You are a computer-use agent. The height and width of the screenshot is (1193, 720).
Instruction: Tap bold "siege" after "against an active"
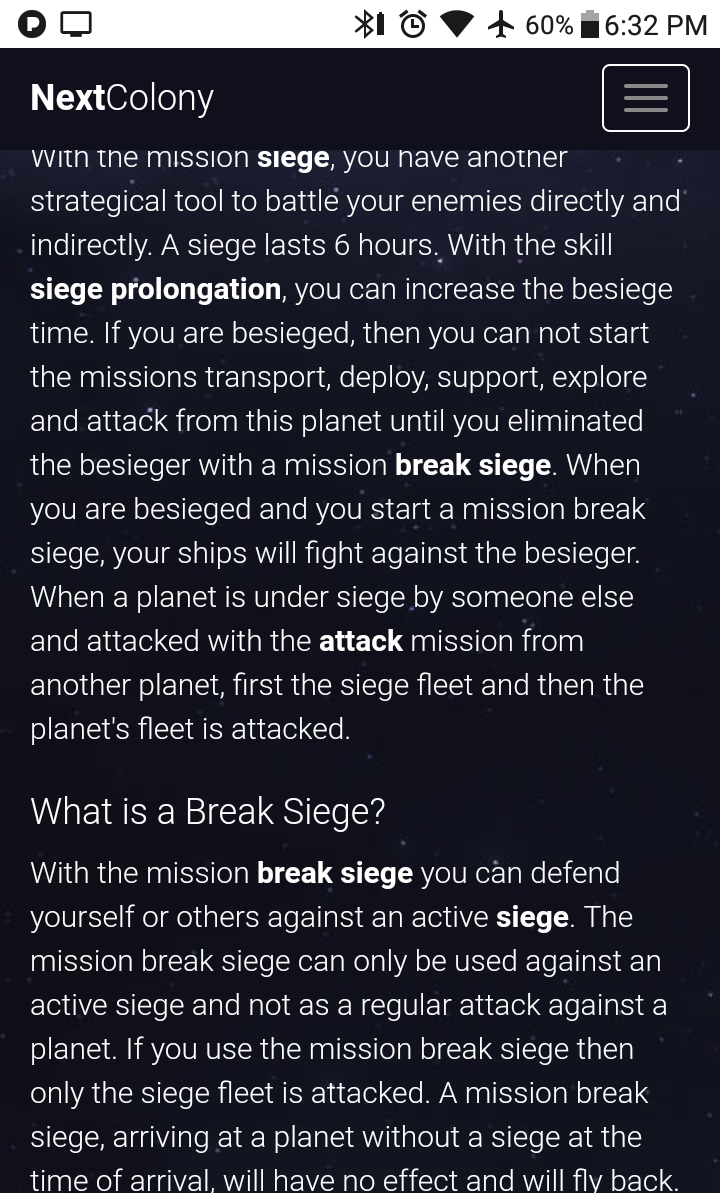[x=532, y=917]
